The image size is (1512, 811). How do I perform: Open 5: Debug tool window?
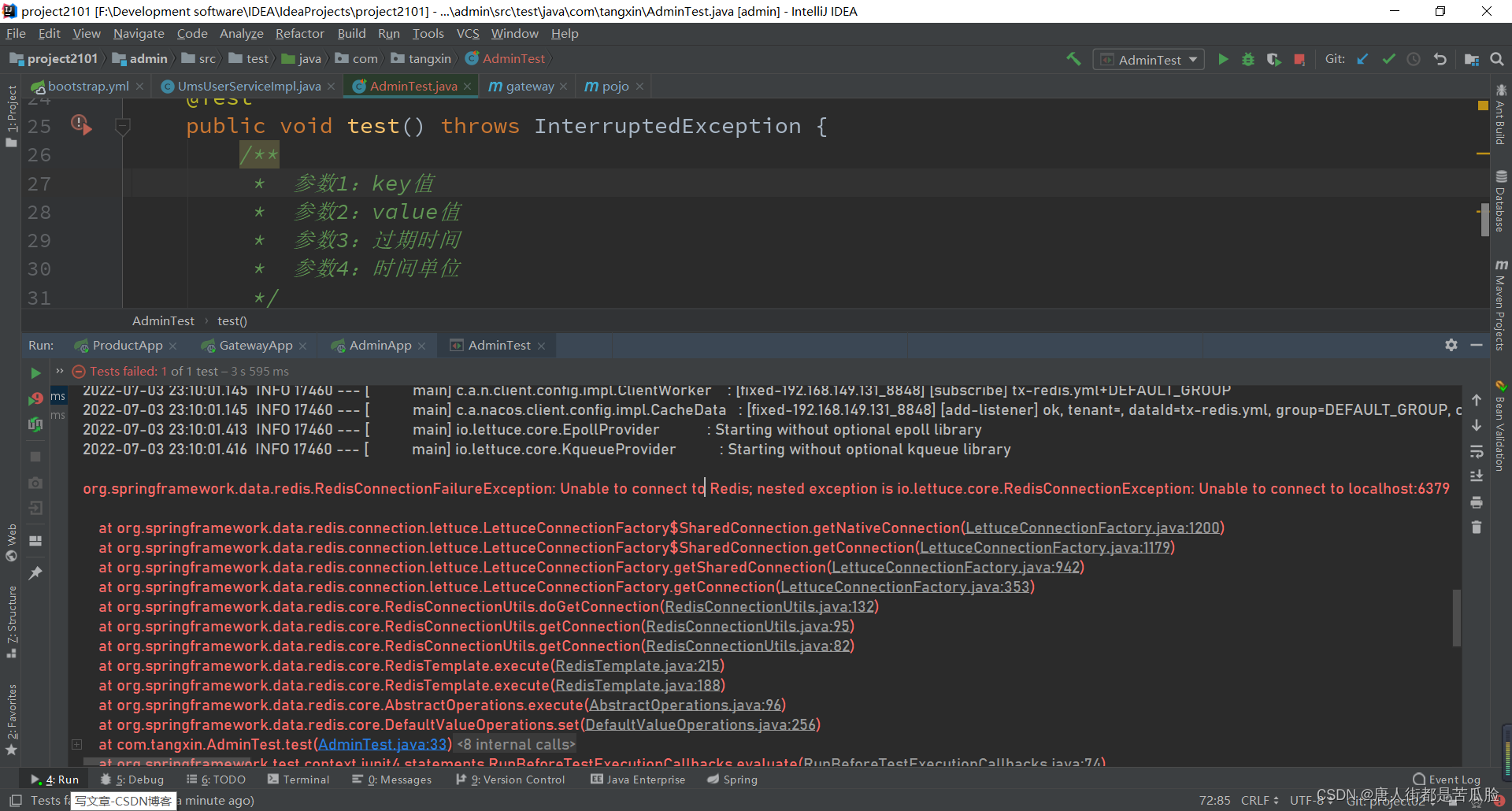click(x=132, y=780)
